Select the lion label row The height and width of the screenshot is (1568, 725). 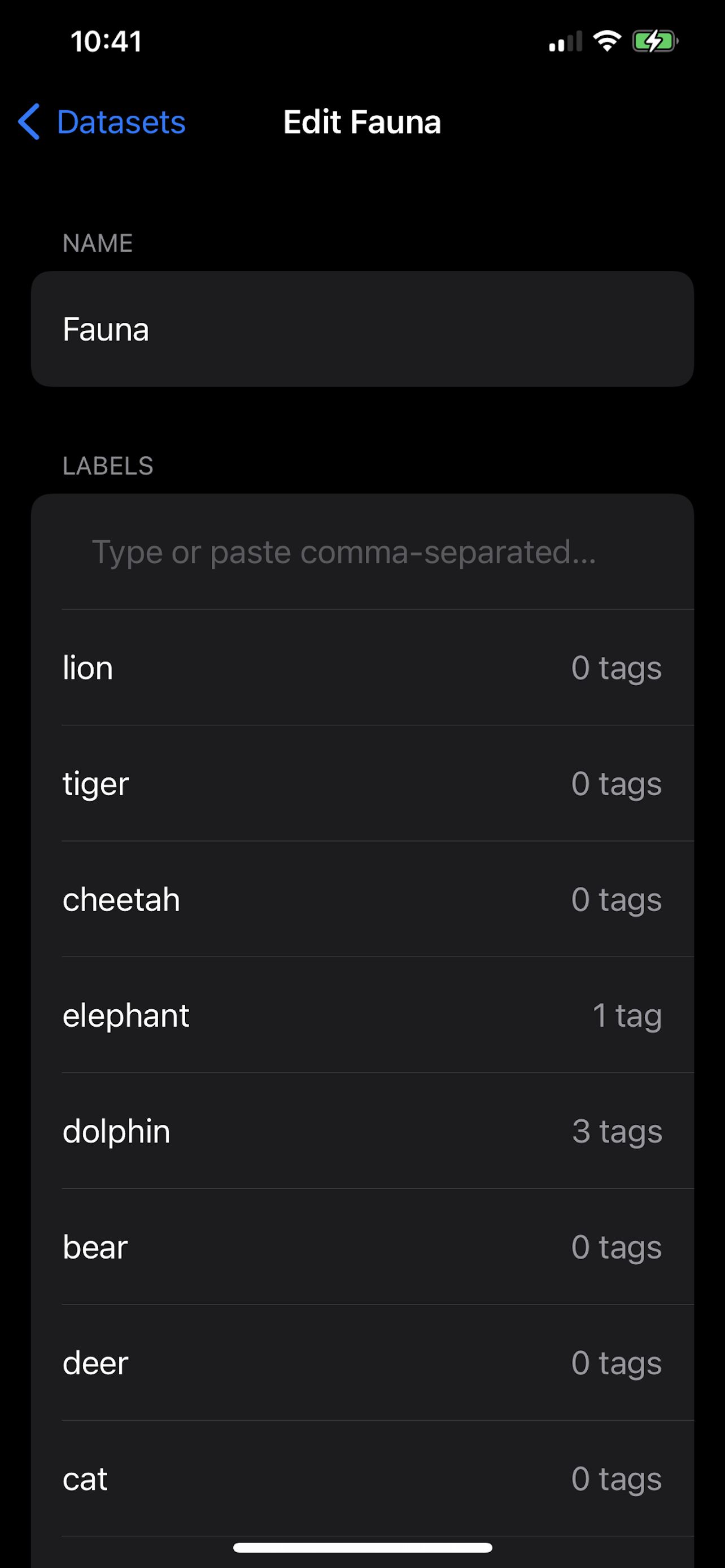[362, 668]
